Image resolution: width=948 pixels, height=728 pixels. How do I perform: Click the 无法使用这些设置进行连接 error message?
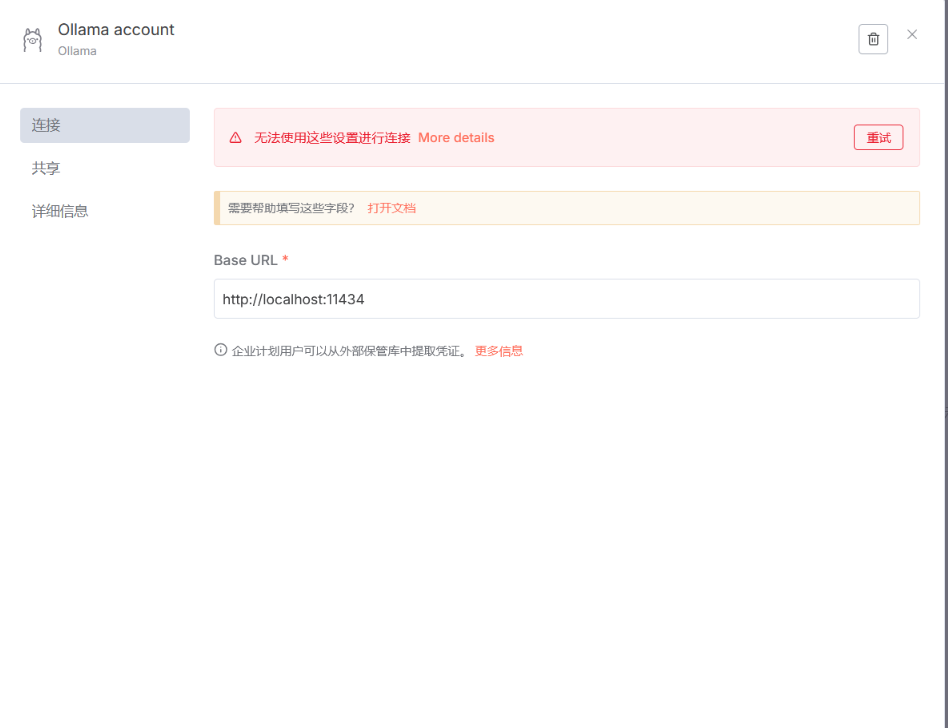point(332,138)
